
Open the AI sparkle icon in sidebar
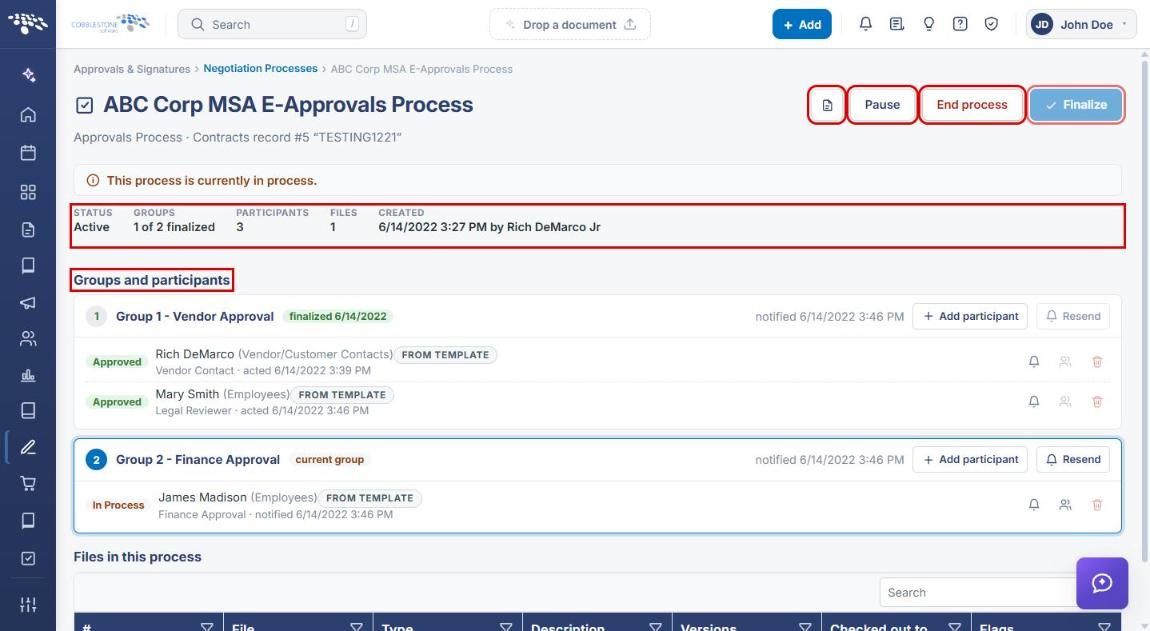click(28, 75)
